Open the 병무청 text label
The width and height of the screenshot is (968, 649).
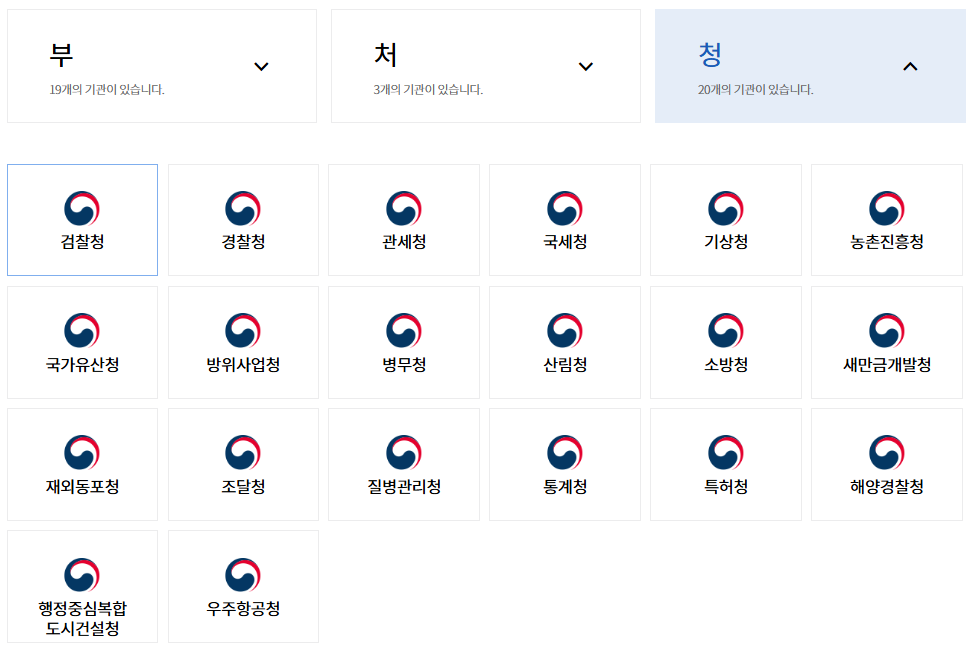[x=404, y=364]
